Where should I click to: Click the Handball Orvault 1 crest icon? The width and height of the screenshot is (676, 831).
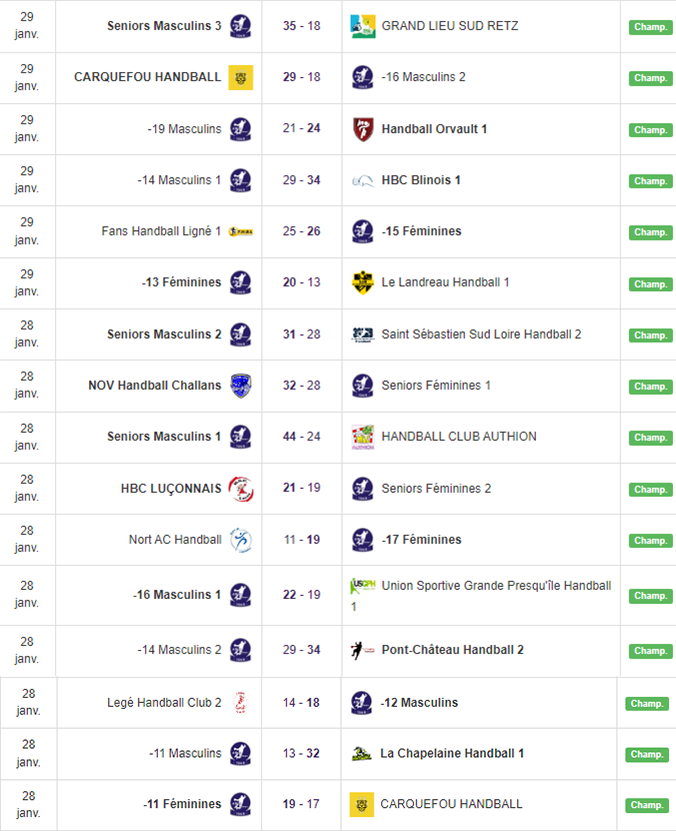click(x=362, y=129)
